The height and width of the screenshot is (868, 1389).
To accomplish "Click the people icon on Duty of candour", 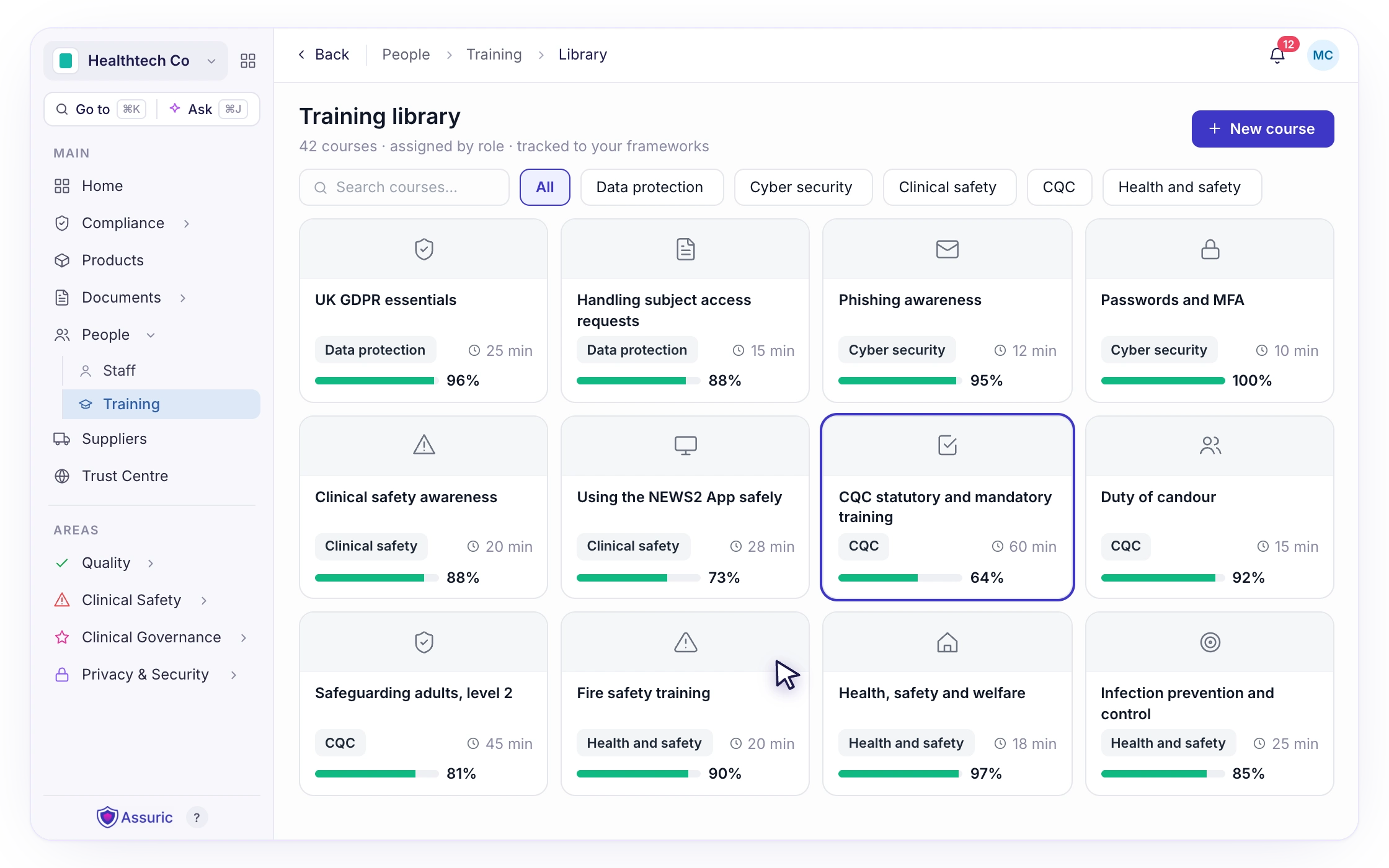I will [1210, 445].
